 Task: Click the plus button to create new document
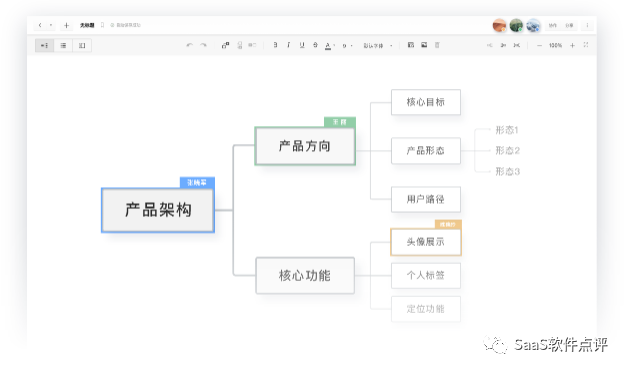(66, 25)
